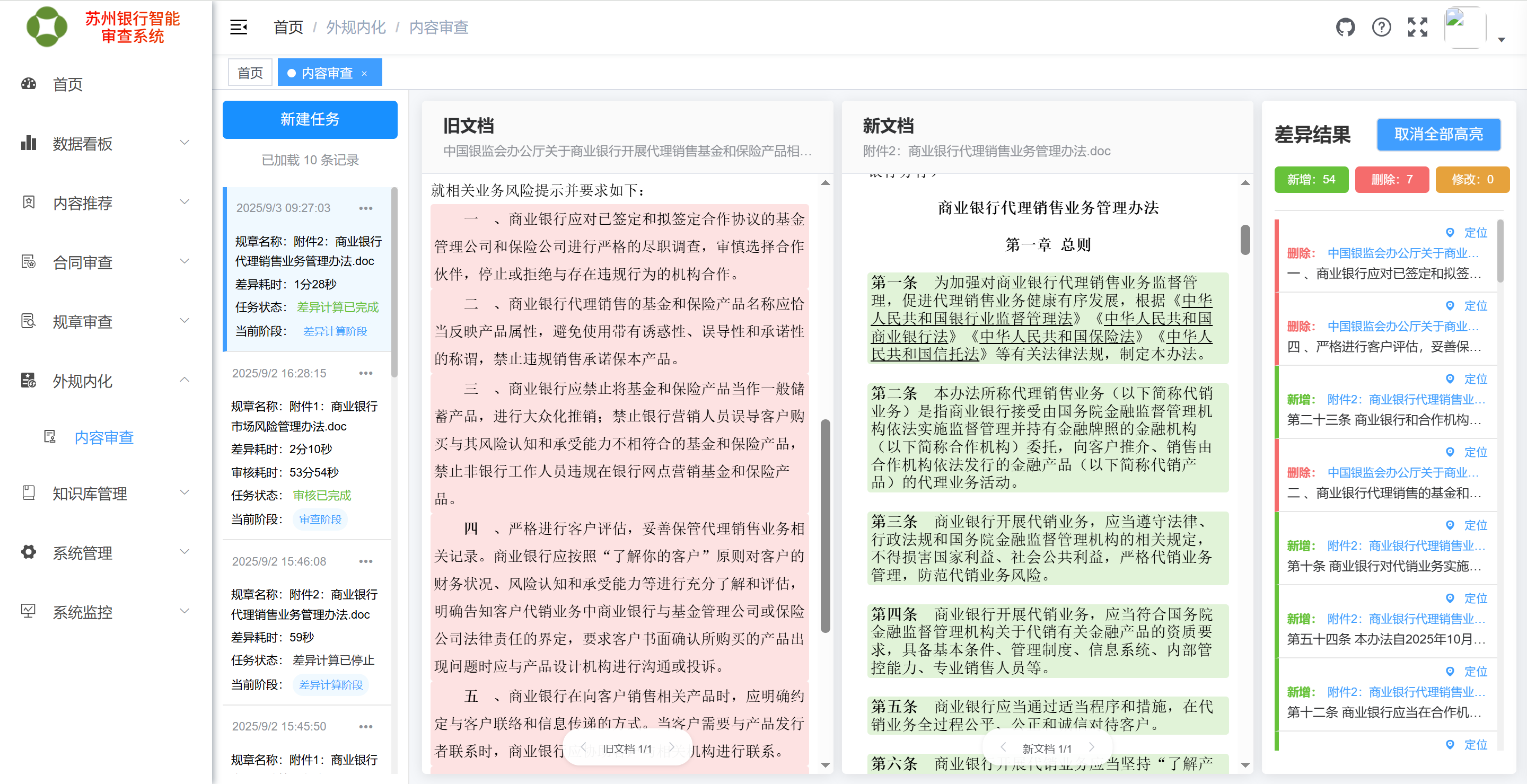Open the user avatar menu

pyautogui.click(x=1465, y=27)
